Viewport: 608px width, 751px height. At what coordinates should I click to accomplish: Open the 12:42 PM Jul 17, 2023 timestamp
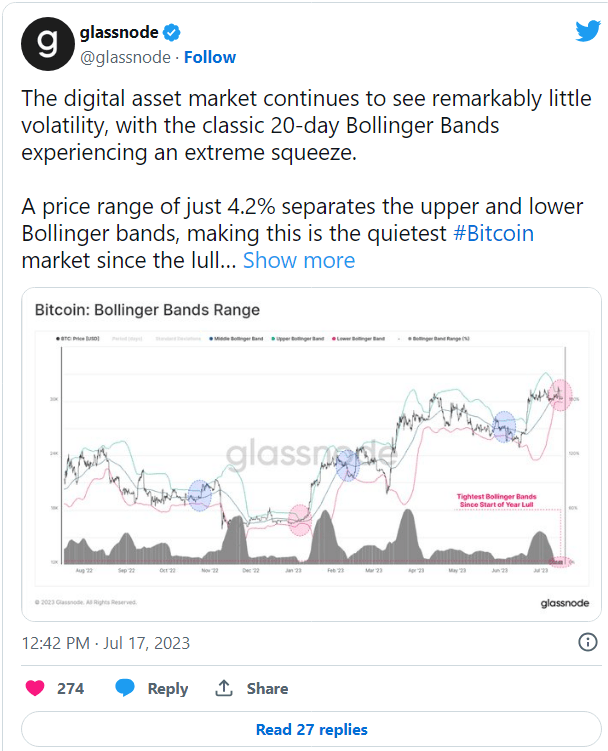(x=106, y=643)
